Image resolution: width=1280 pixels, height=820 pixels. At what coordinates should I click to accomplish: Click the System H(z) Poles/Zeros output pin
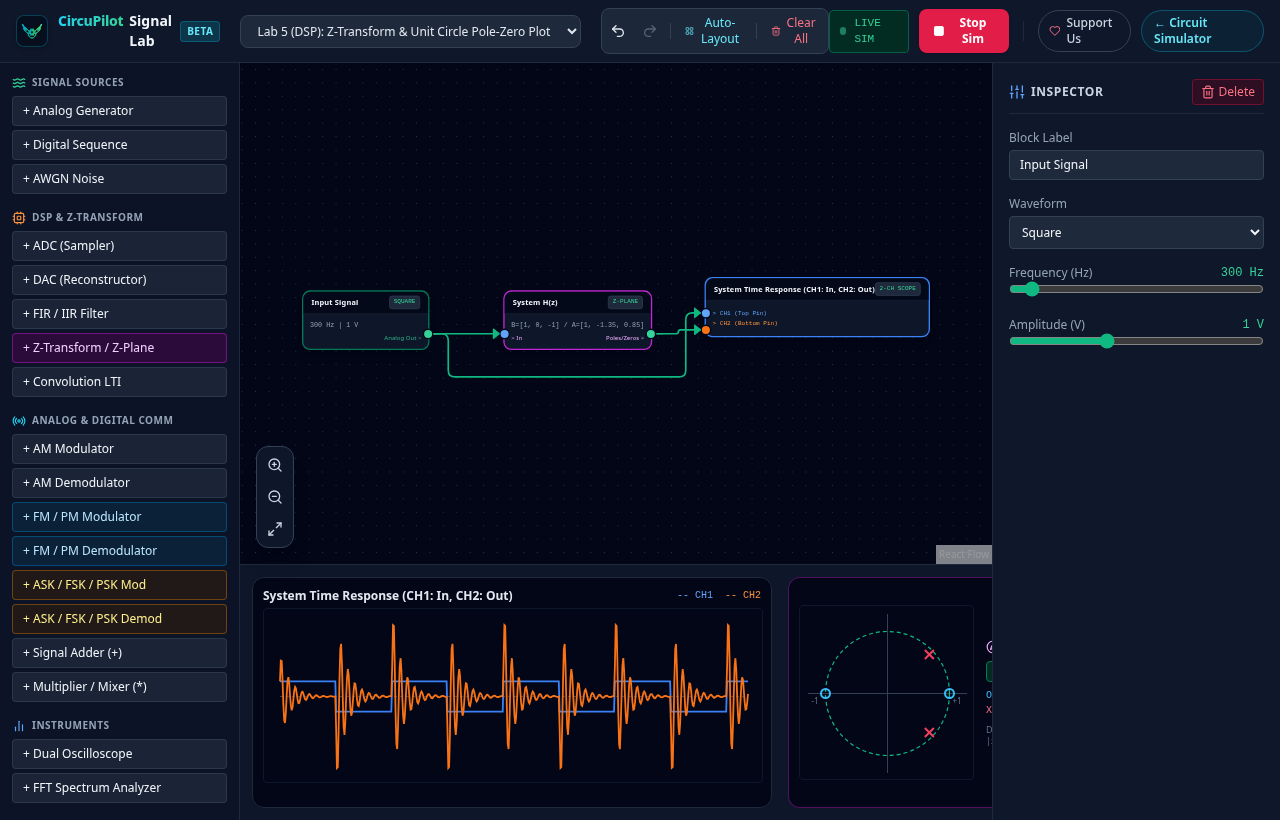pos(651,334)
